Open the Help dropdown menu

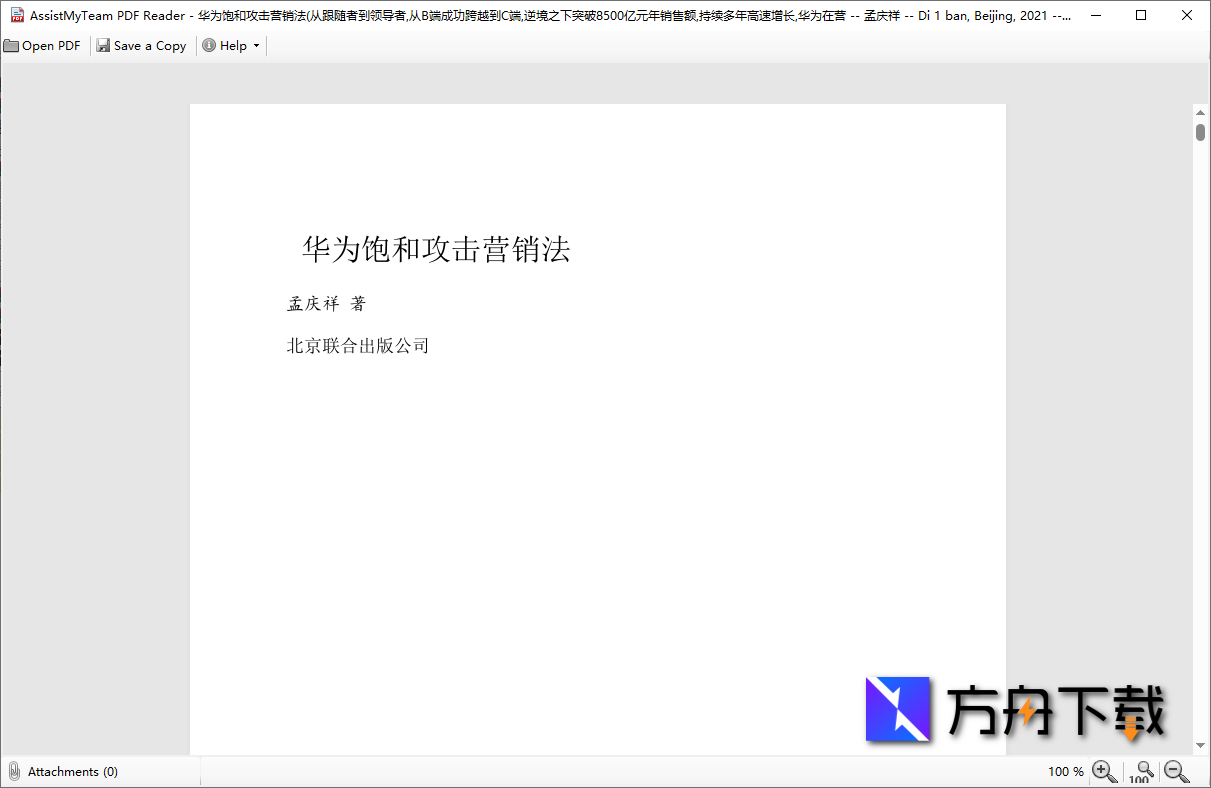[x=231, y=45]
